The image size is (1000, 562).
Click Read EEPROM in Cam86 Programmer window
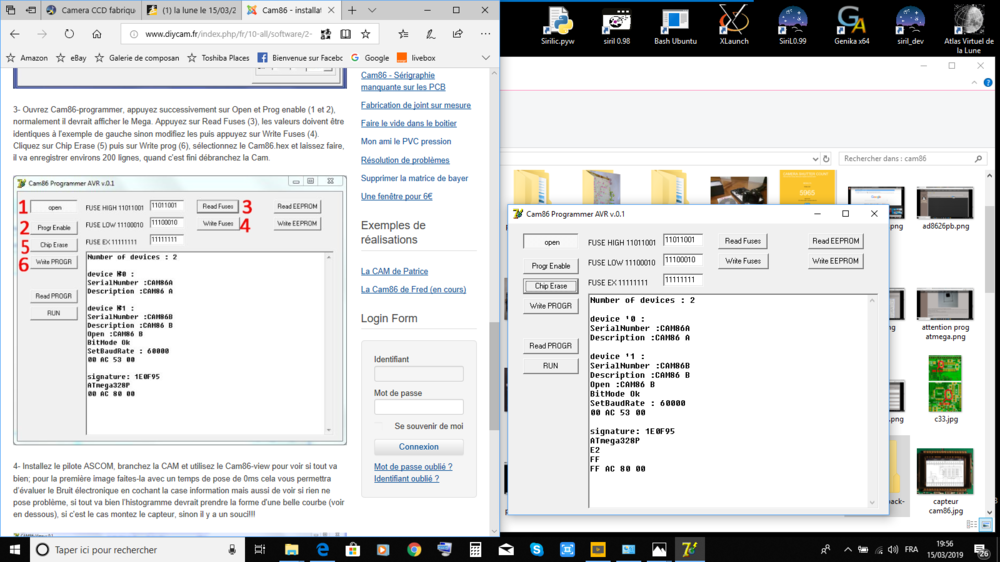tap(835, 240)
